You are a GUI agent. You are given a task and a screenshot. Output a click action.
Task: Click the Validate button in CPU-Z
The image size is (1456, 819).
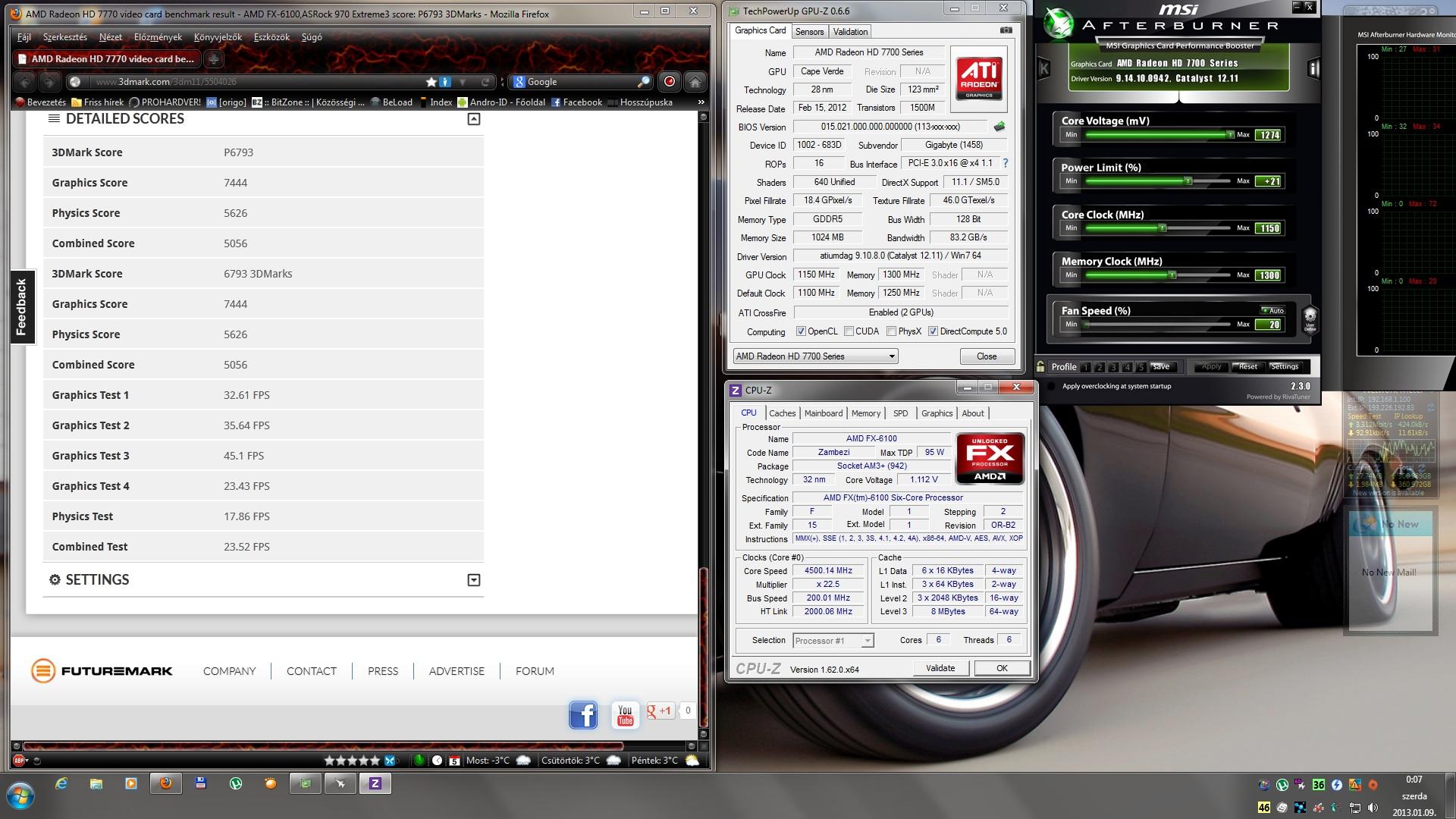(x=940, y=668)
